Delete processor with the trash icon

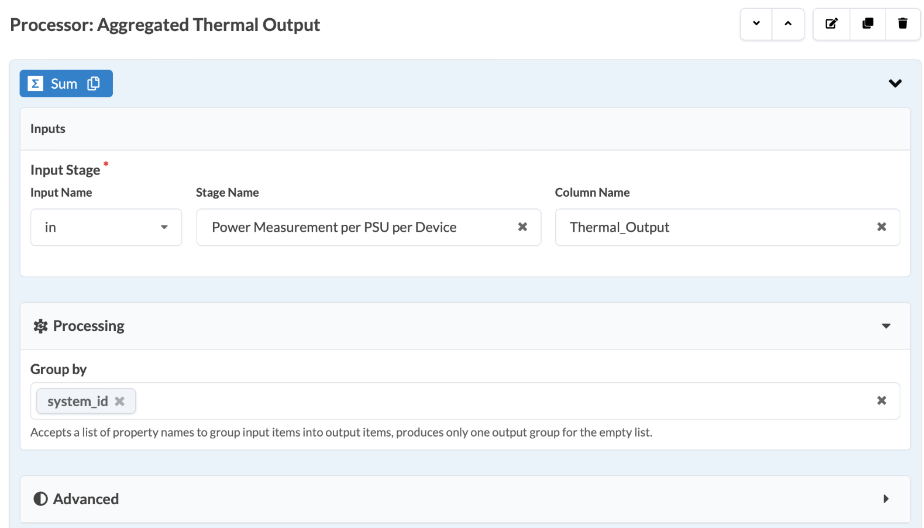point(903,24)
